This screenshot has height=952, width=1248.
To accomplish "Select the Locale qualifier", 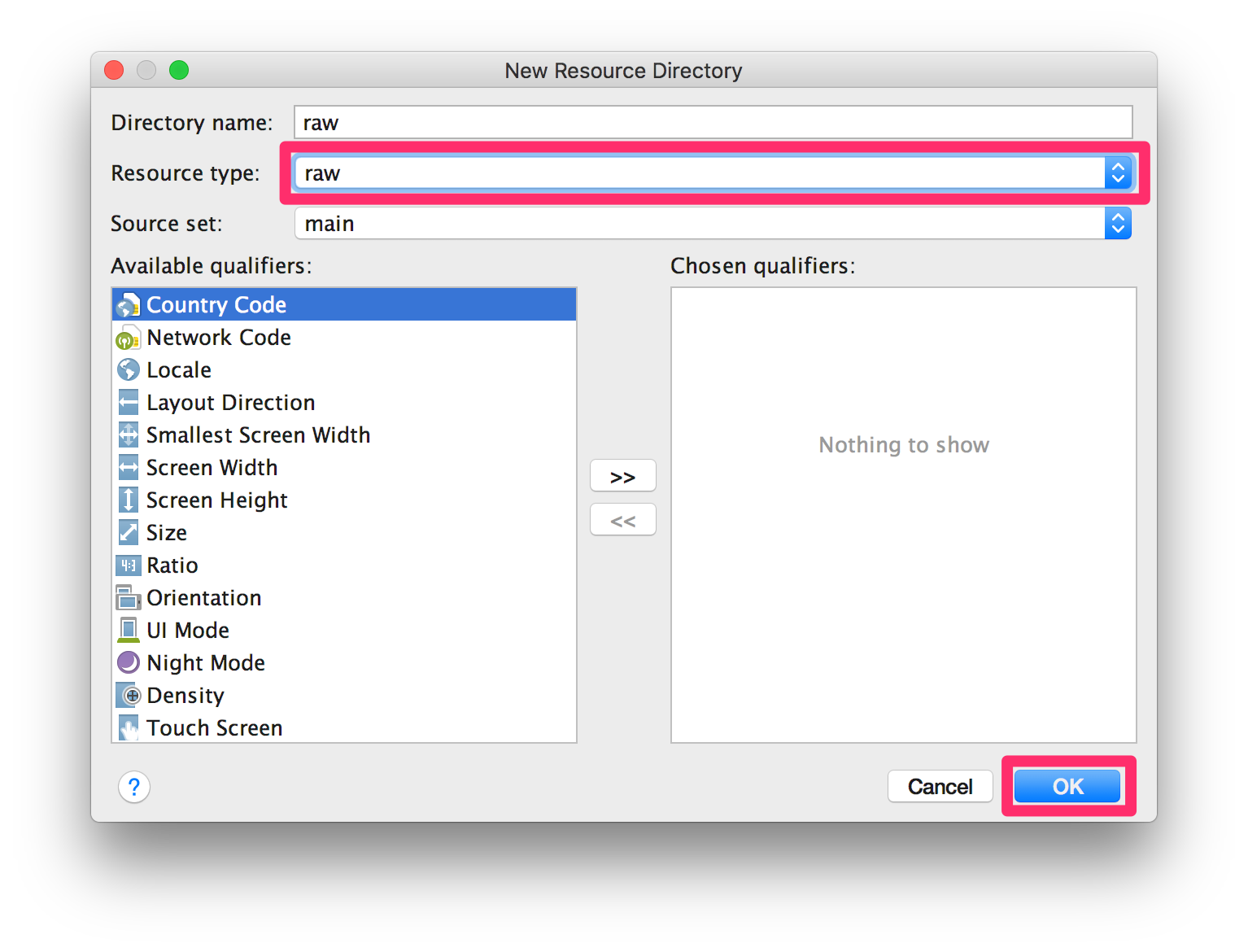I will 344,369.
